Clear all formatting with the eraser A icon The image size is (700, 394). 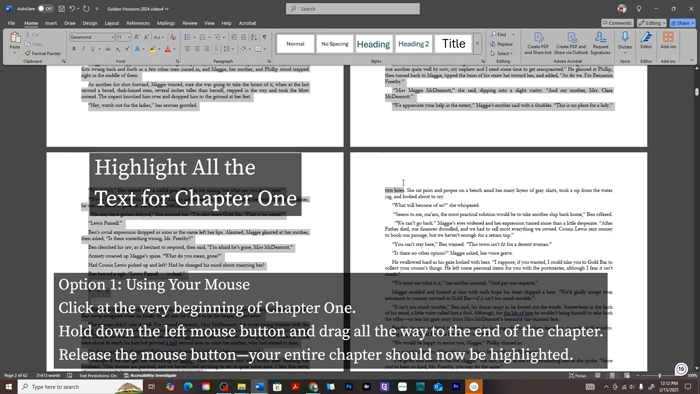(173, 37)
